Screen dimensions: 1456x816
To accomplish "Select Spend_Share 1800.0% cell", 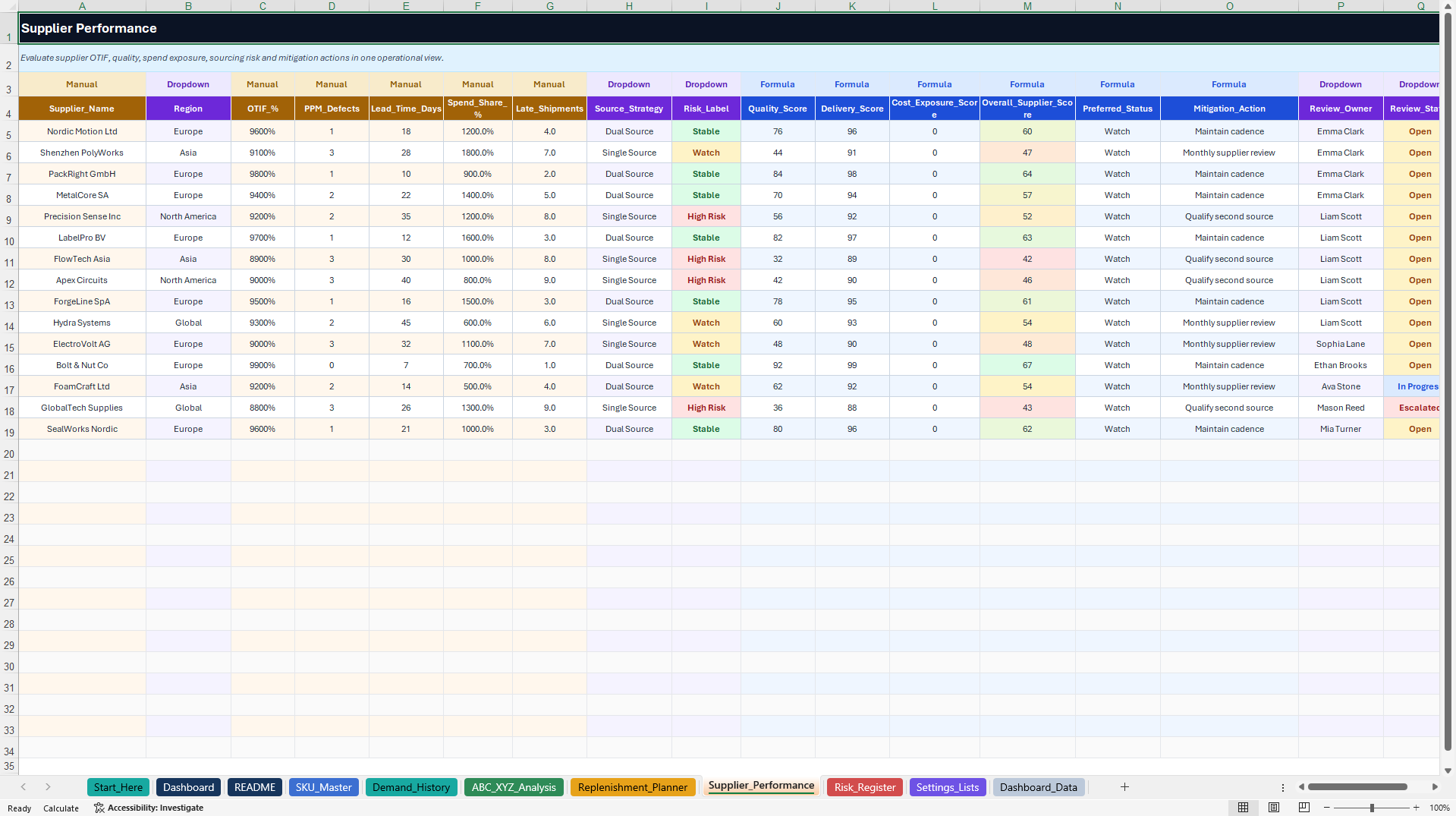I will coord(478,153).
